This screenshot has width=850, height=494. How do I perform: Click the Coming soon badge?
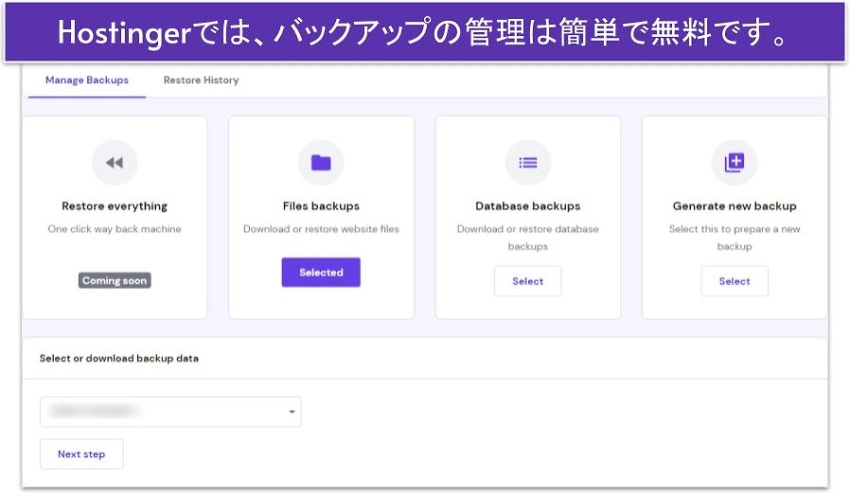[x=114, y=280]
